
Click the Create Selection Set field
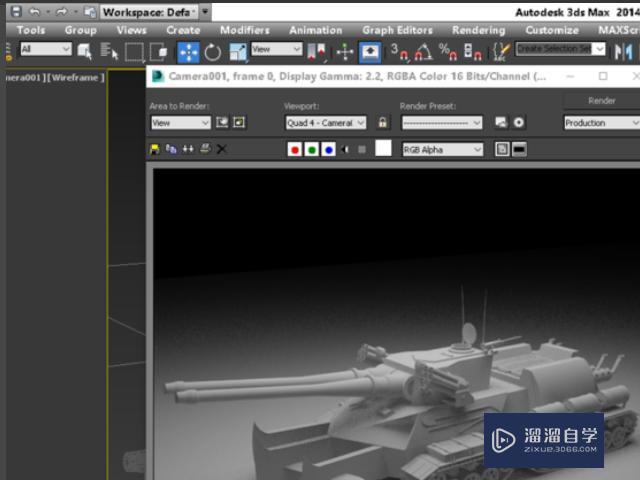pyautogui.click(x=553, y=49)
